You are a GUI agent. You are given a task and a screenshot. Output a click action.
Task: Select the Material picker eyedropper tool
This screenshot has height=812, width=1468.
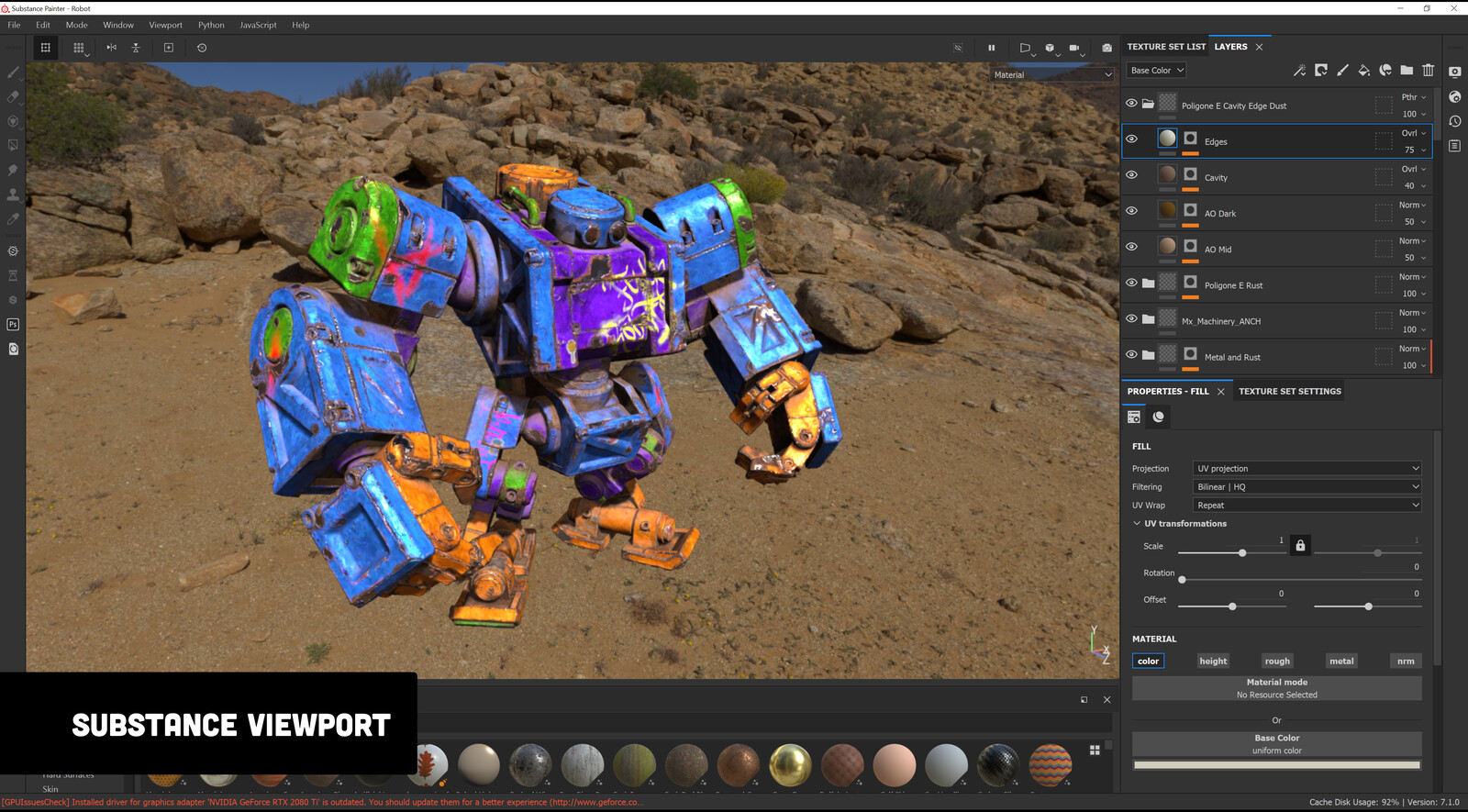[x=13, y=219]
